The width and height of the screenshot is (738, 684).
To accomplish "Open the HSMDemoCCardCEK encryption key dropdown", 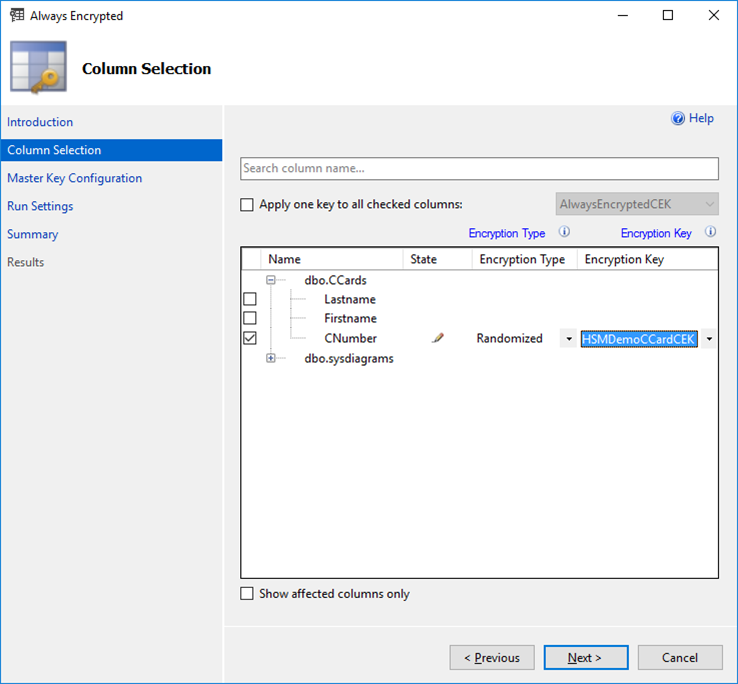I will click(709, 339).
